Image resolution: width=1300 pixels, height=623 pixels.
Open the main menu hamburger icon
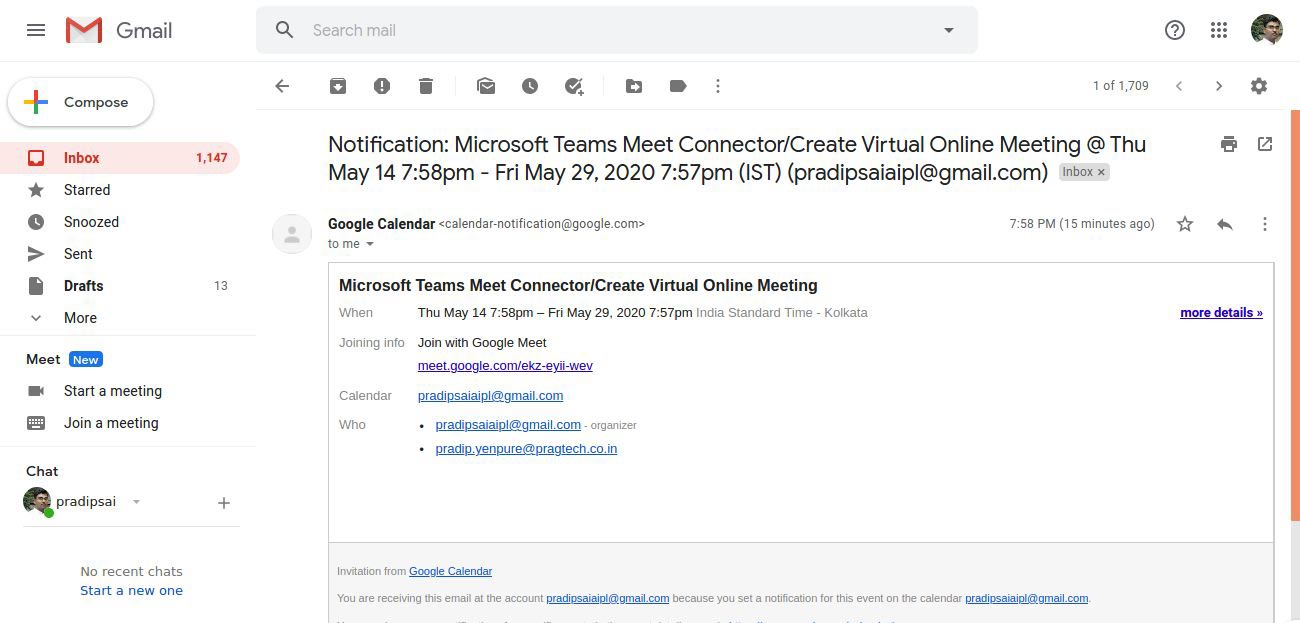click(x=36, y=30)
